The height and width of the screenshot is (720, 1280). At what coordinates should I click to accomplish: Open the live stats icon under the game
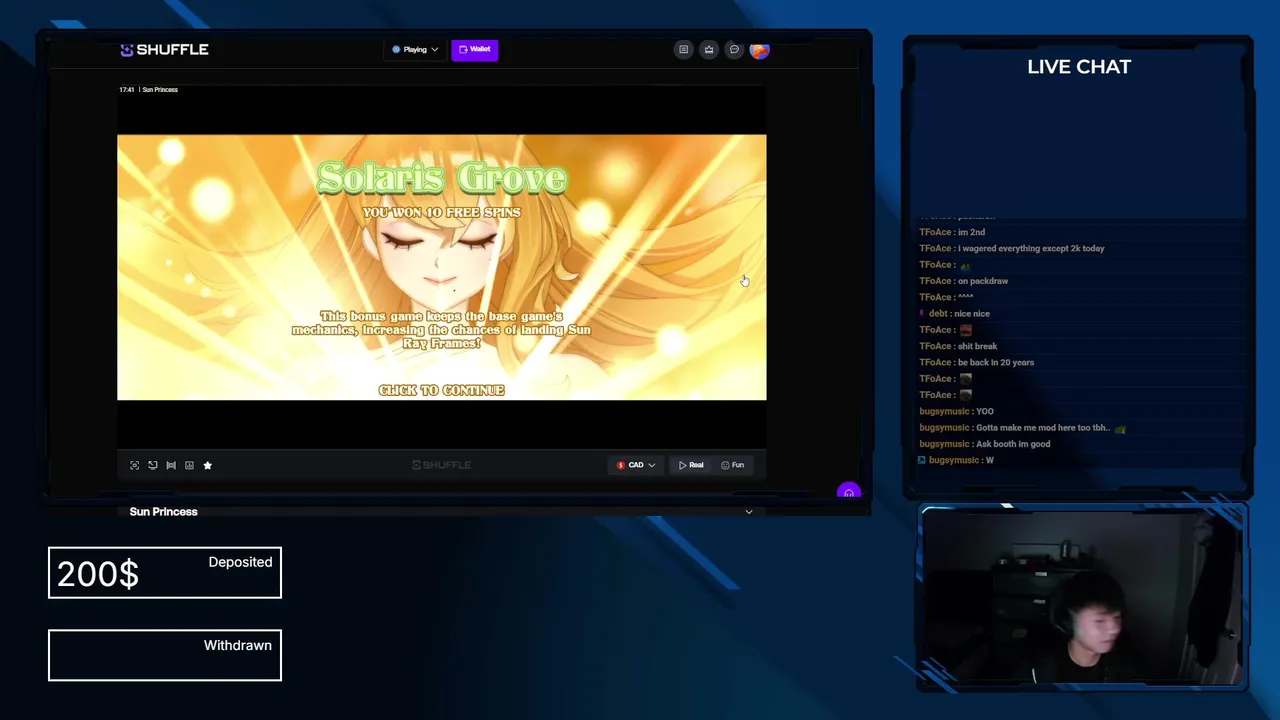tap(189, 465)
